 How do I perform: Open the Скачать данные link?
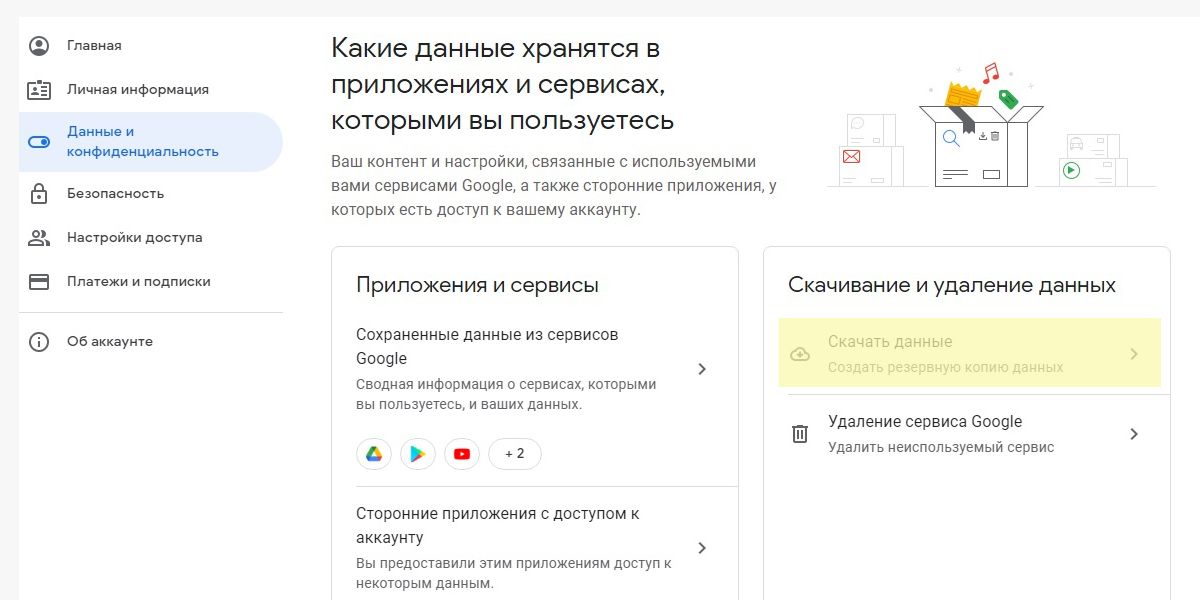point(890,342)
